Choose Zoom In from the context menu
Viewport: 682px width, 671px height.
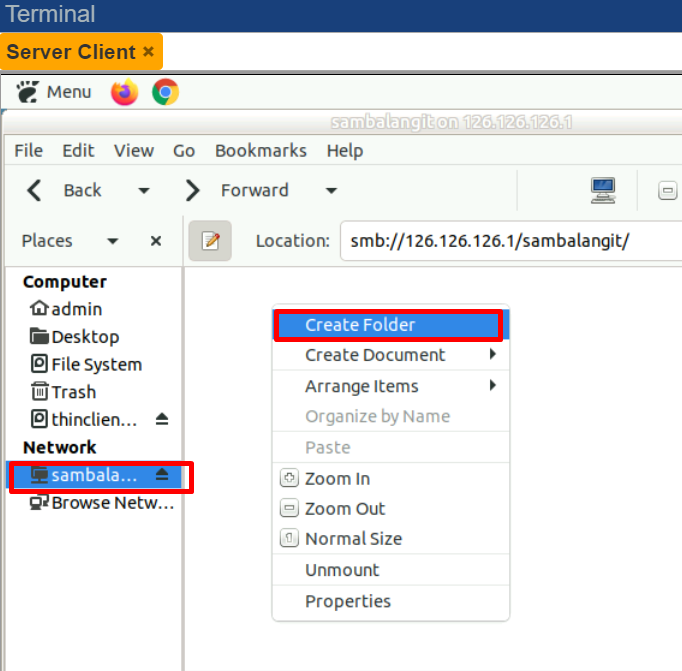point(391,478)
